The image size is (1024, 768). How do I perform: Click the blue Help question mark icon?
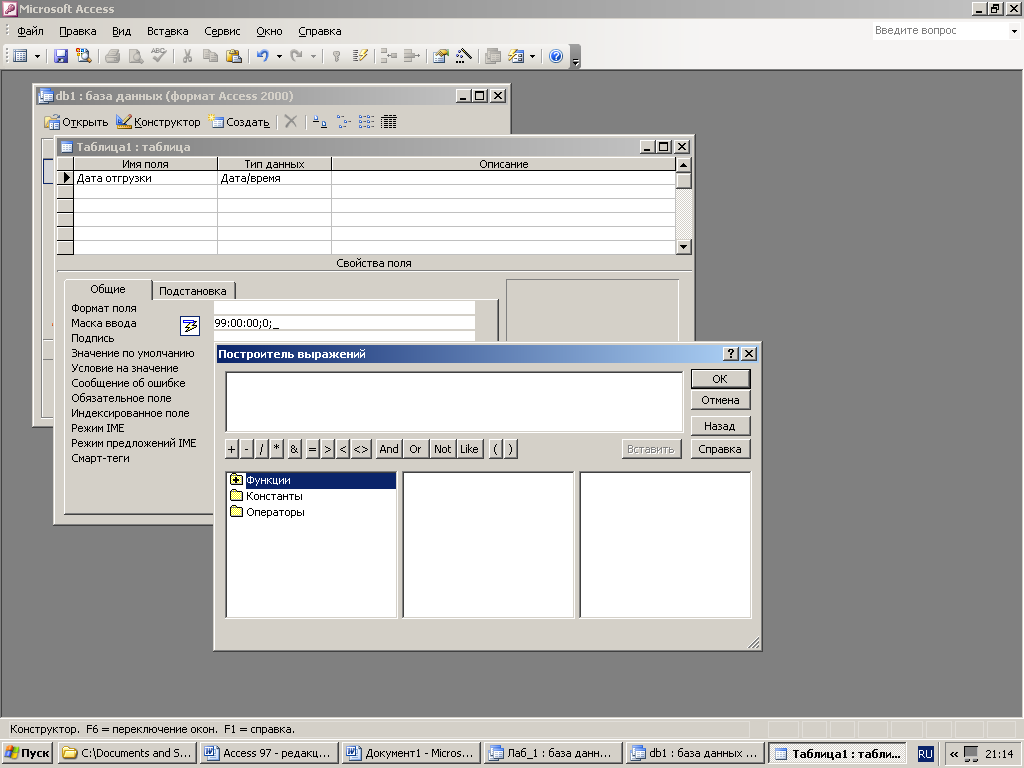(x=556, y=56)
